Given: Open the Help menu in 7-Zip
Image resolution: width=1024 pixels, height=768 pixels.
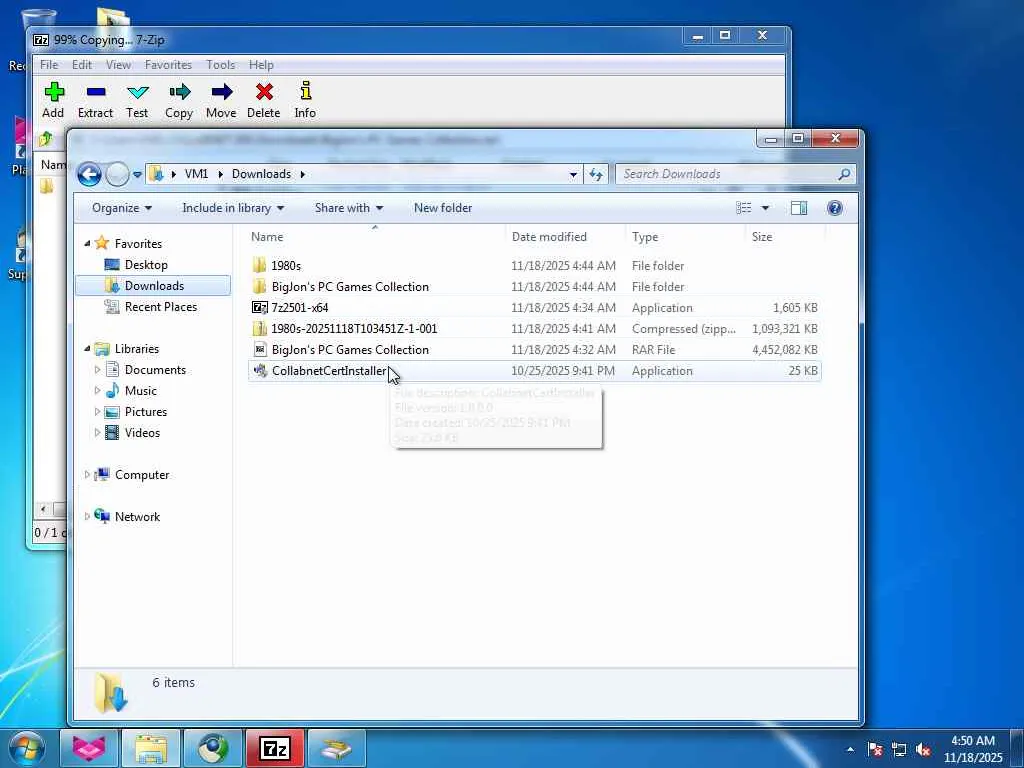Looking at the screenshot, I should (x=261, y=65).
